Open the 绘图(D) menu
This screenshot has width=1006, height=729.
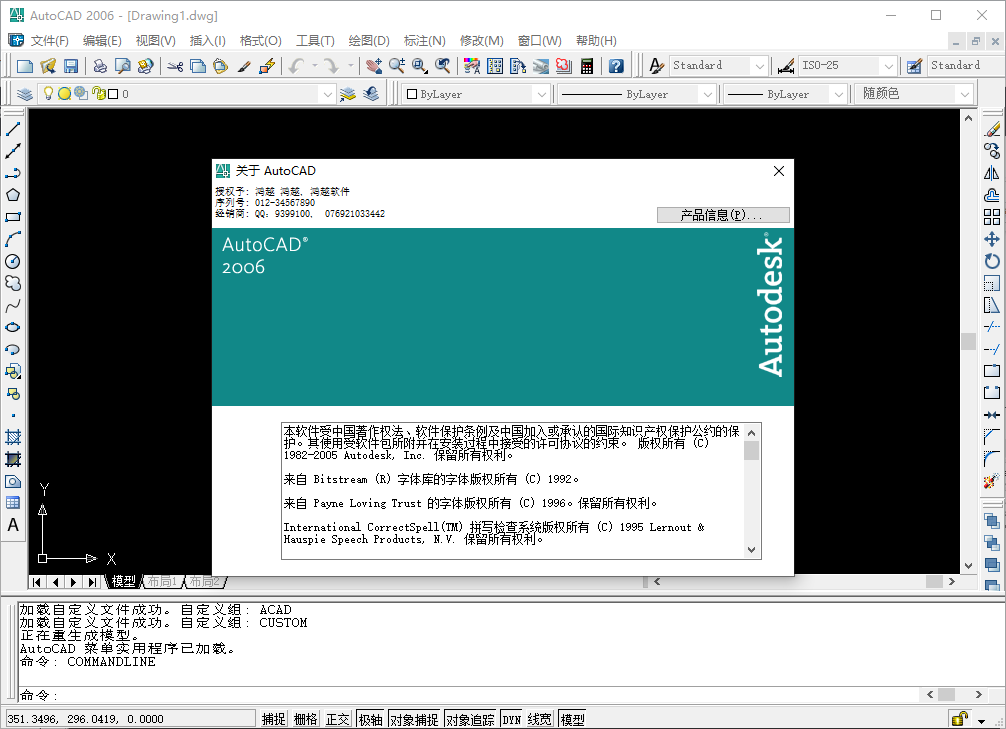[x=369, y=41]
